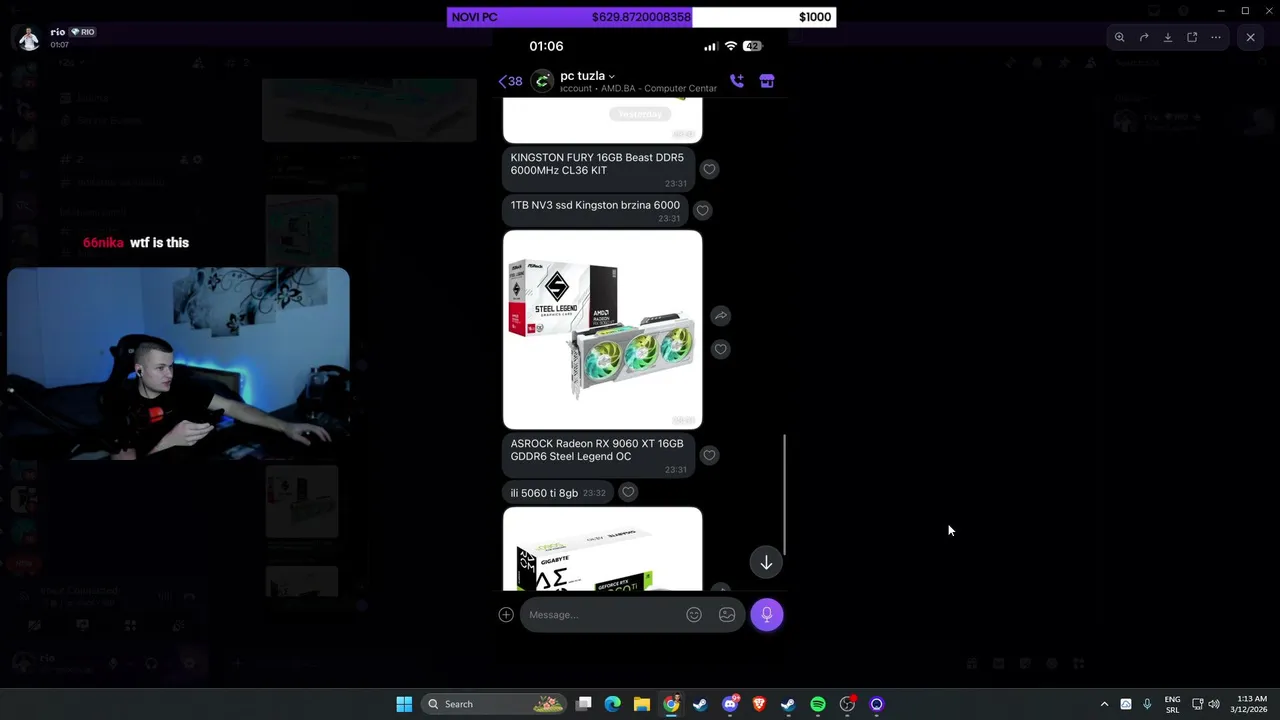1280x720 pixels.
Task: Open the three-dot more options menu
Action: click(x=1216, y=37)
